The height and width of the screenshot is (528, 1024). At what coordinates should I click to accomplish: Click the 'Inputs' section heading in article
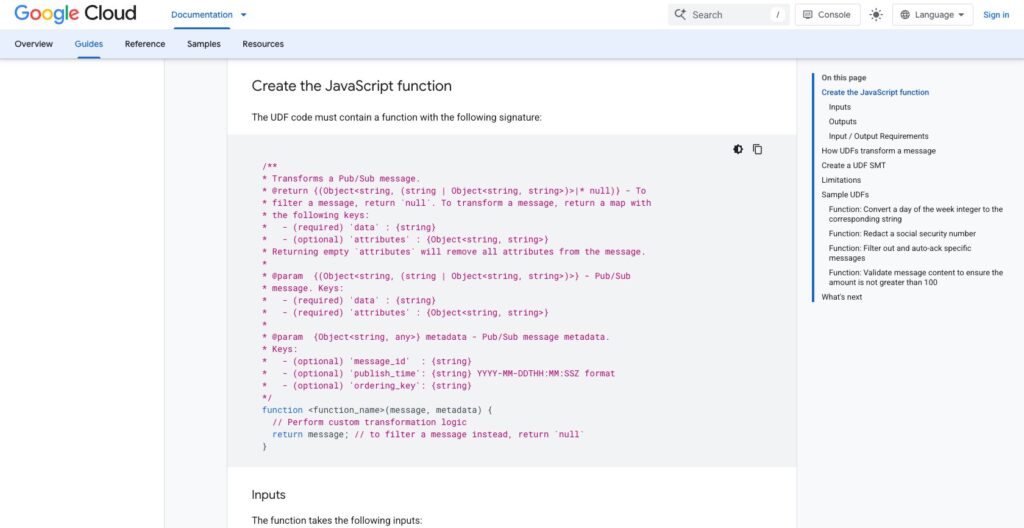click(x=268, y=495)
